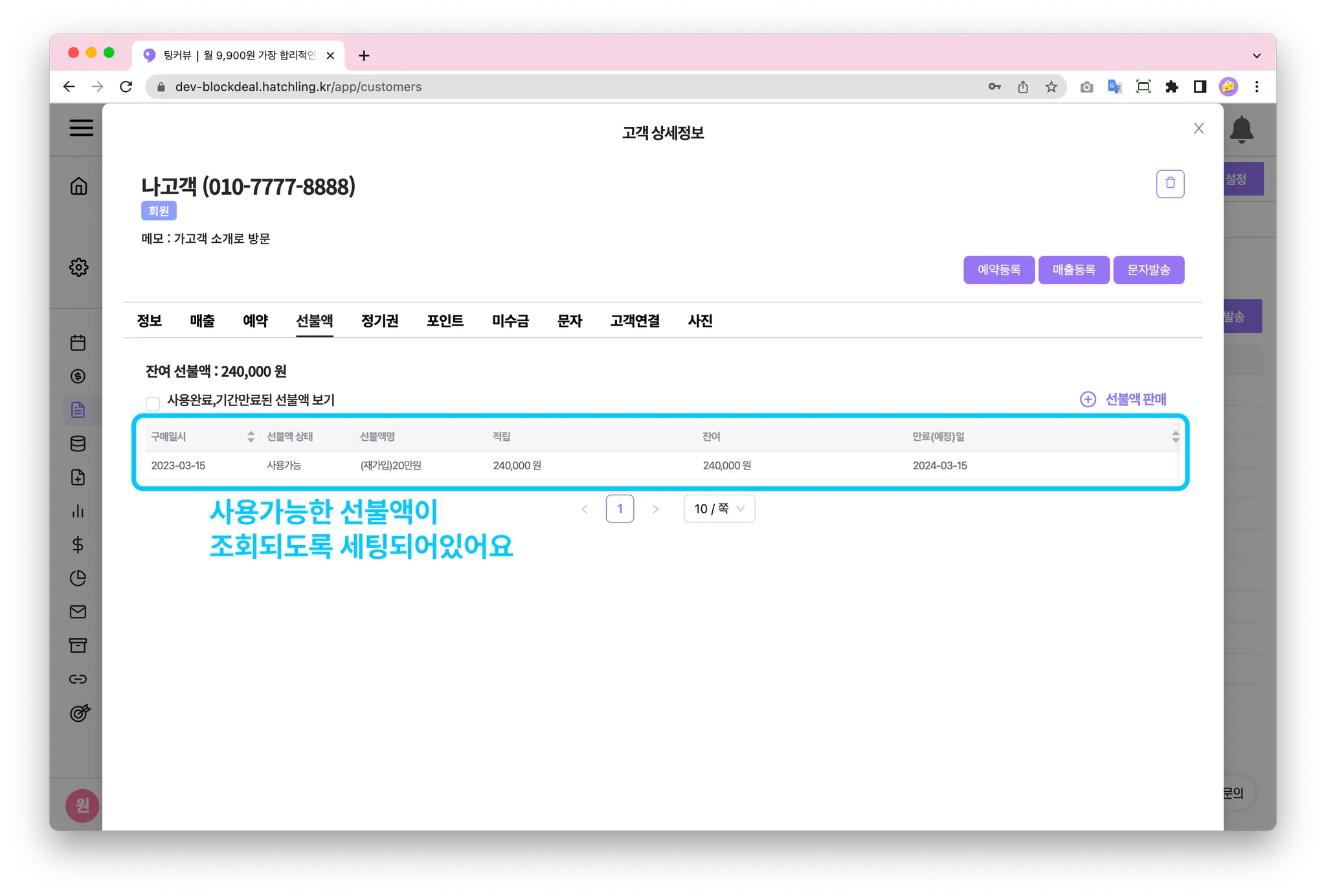Expand the browser tab list chevron
The width and height of the screenshot is (1326, 896).
pyautogui.click(x=1256, y=56)
